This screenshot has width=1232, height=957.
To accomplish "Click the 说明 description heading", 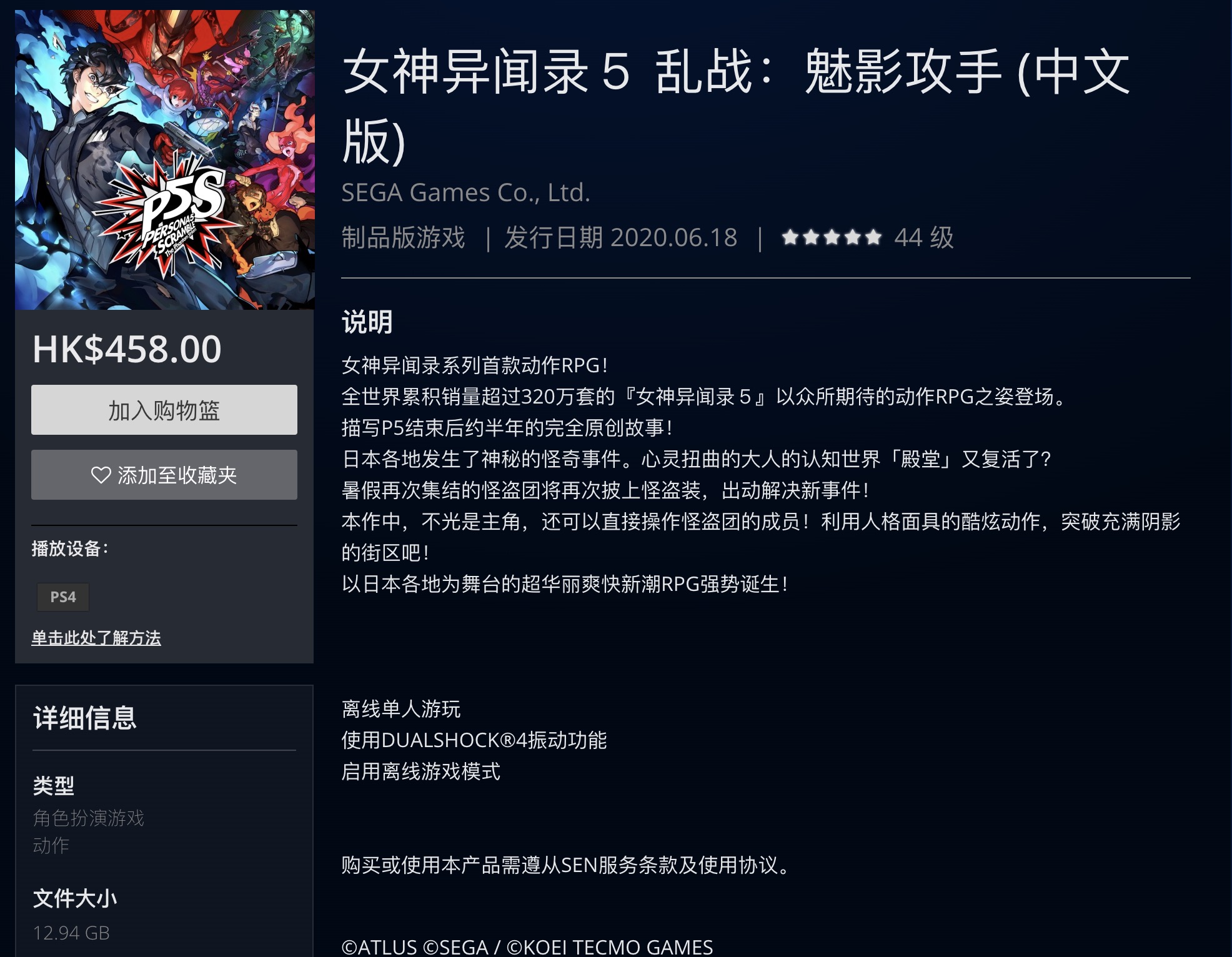I will 367,322.
